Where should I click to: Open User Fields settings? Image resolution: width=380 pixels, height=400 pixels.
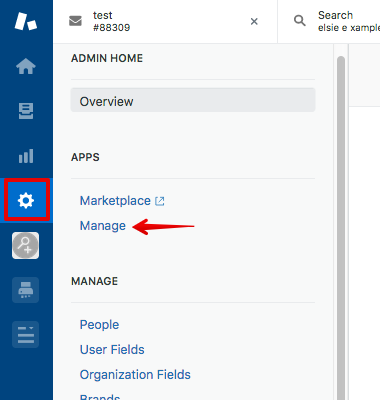click(112, 350)
